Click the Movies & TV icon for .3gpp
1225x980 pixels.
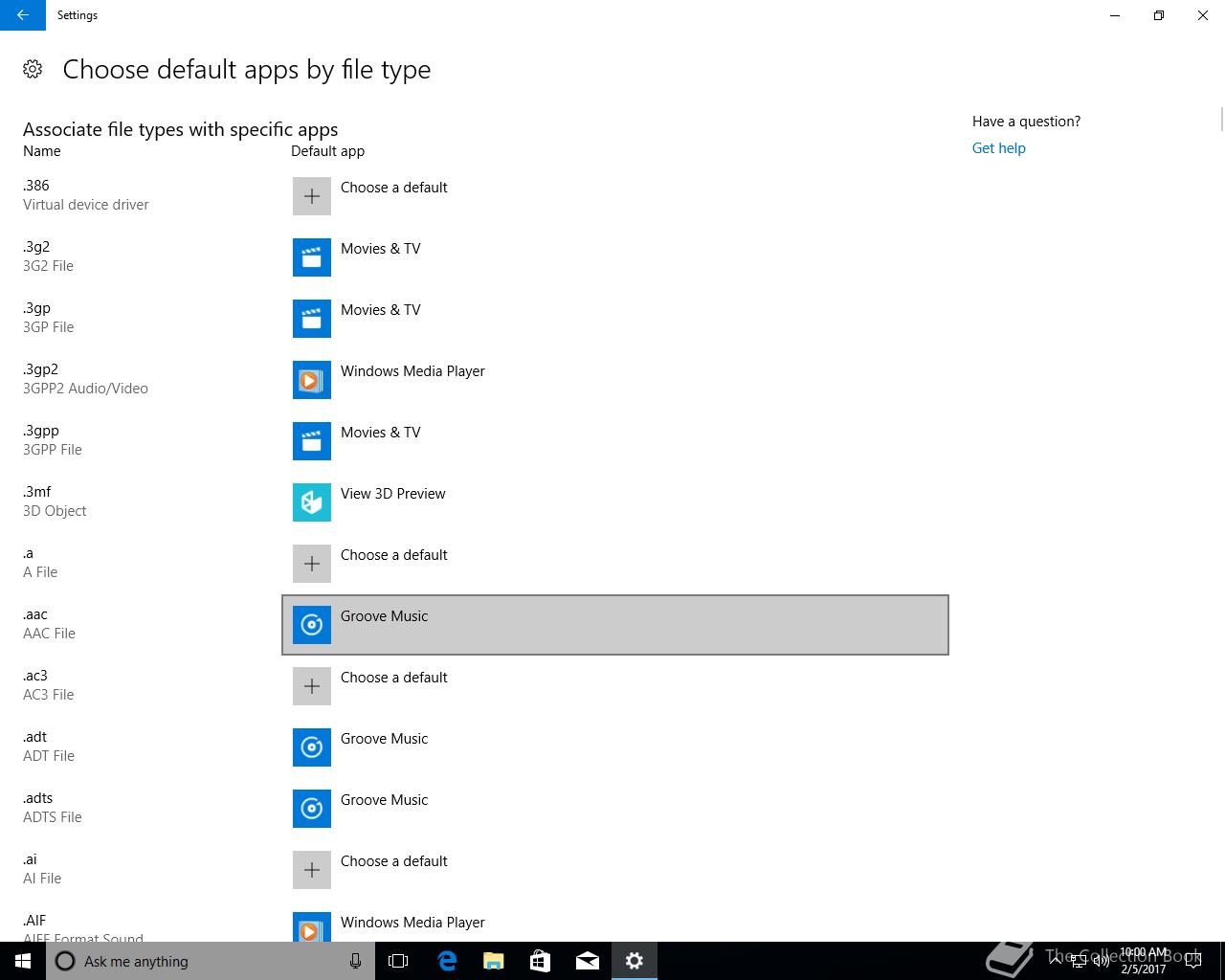click(312, 441)
